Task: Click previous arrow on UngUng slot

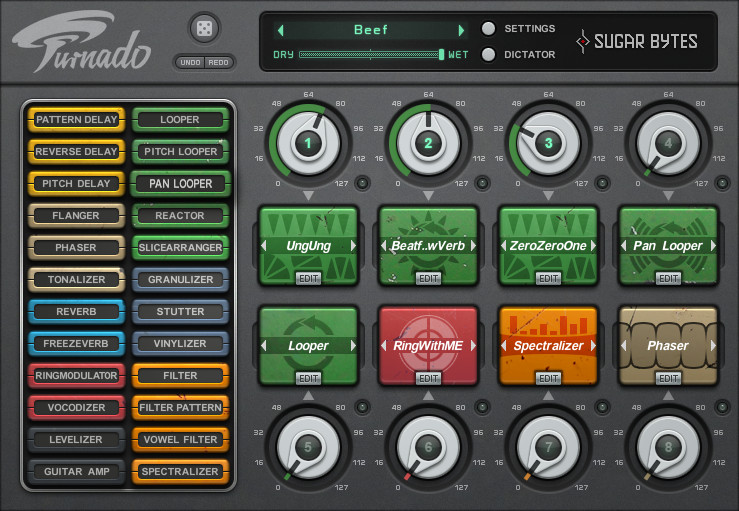Action: point(263,246)
